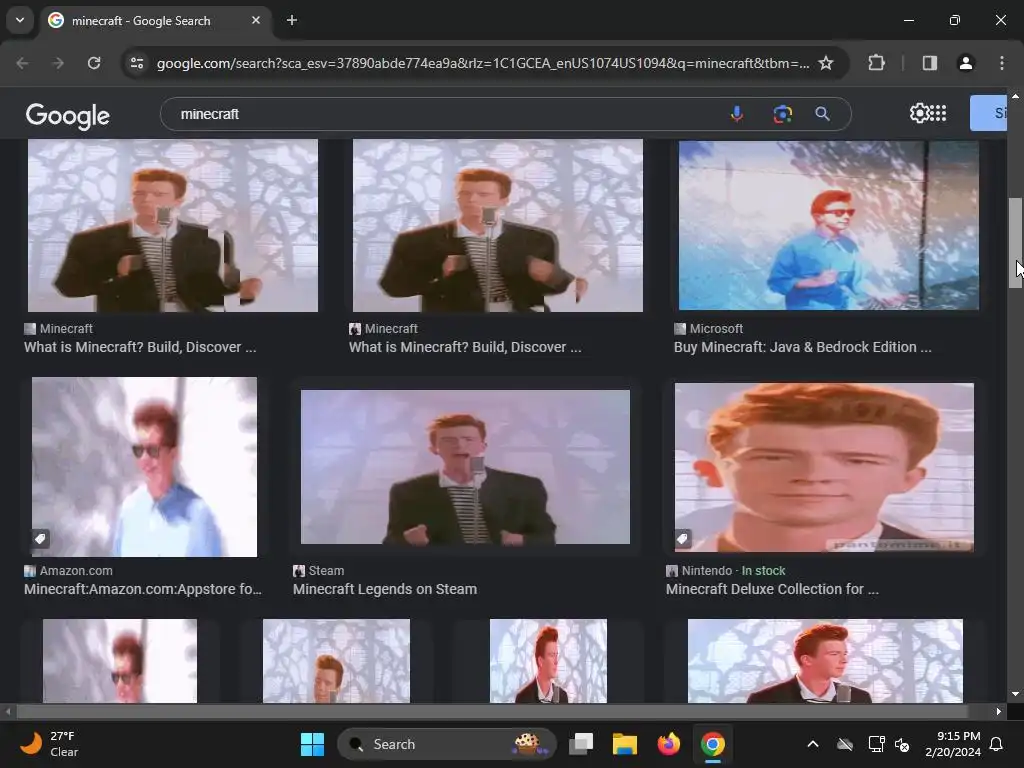Open Google quick settings gear
Image resolution: width=1024 pixels, height=768 pixels.
(x=919, y=113)
